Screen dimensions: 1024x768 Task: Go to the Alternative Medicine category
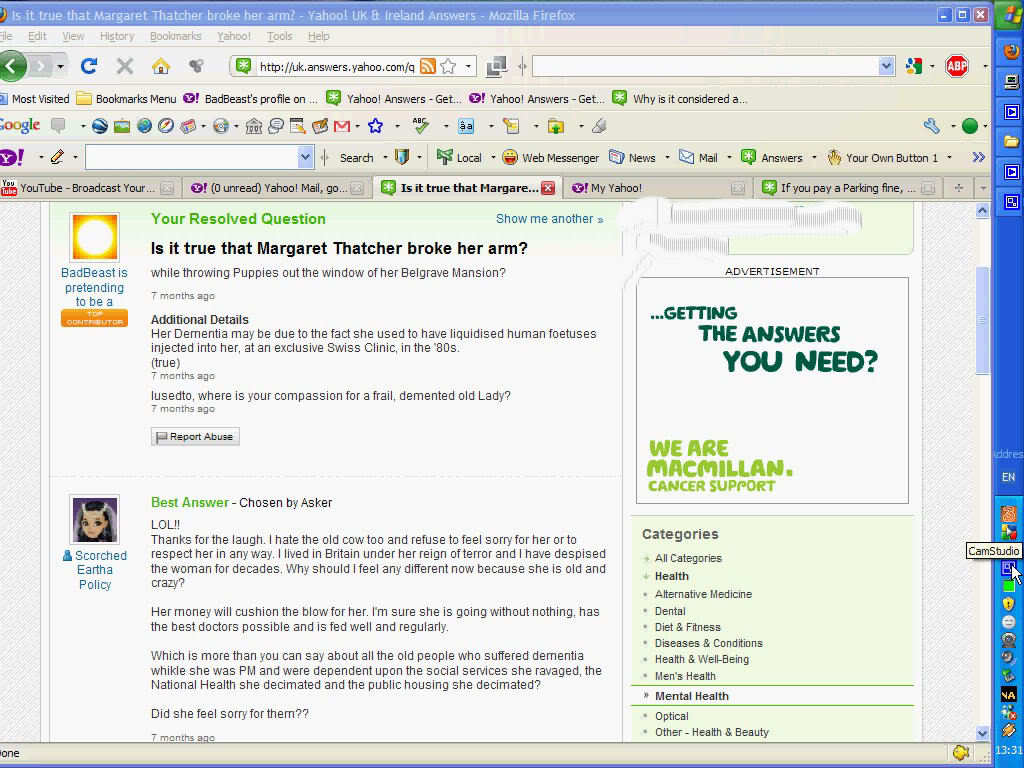coord(703,594)
